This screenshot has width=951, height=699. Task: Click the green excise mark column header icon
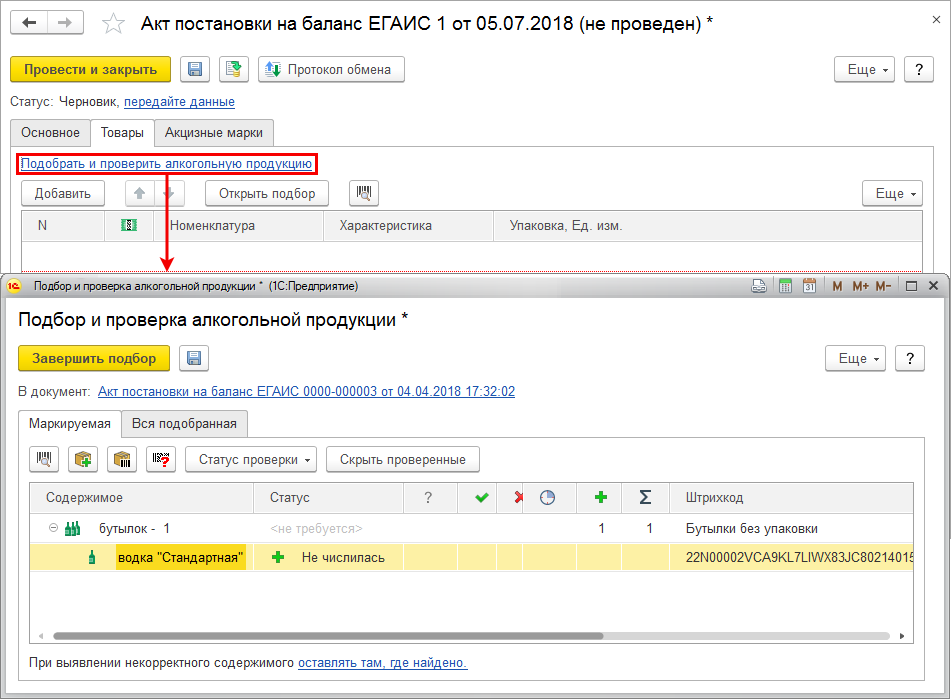(x=129, y=226)
